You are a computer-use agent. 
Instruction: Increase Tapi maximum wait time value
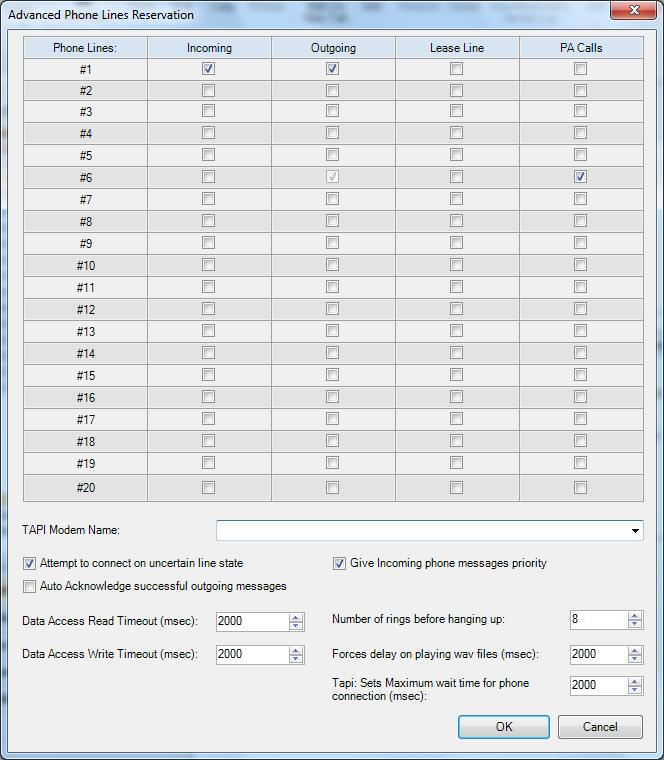(636, 681)
